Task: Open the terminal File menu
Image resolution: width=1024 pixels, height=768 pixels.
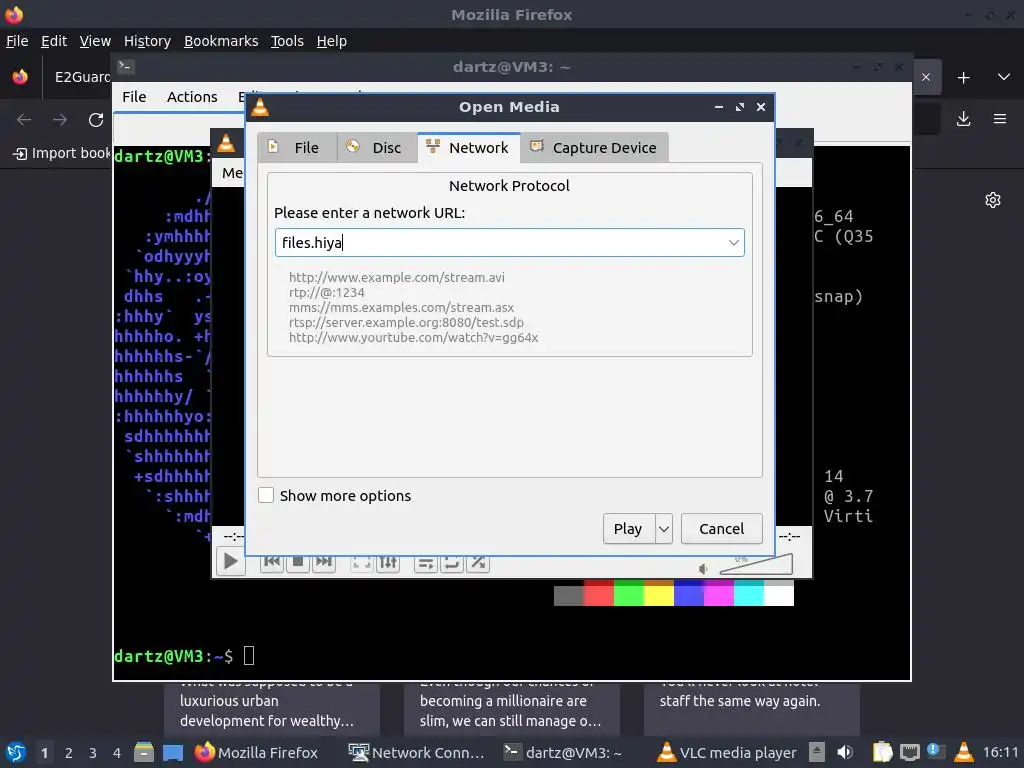Action: 134,97
